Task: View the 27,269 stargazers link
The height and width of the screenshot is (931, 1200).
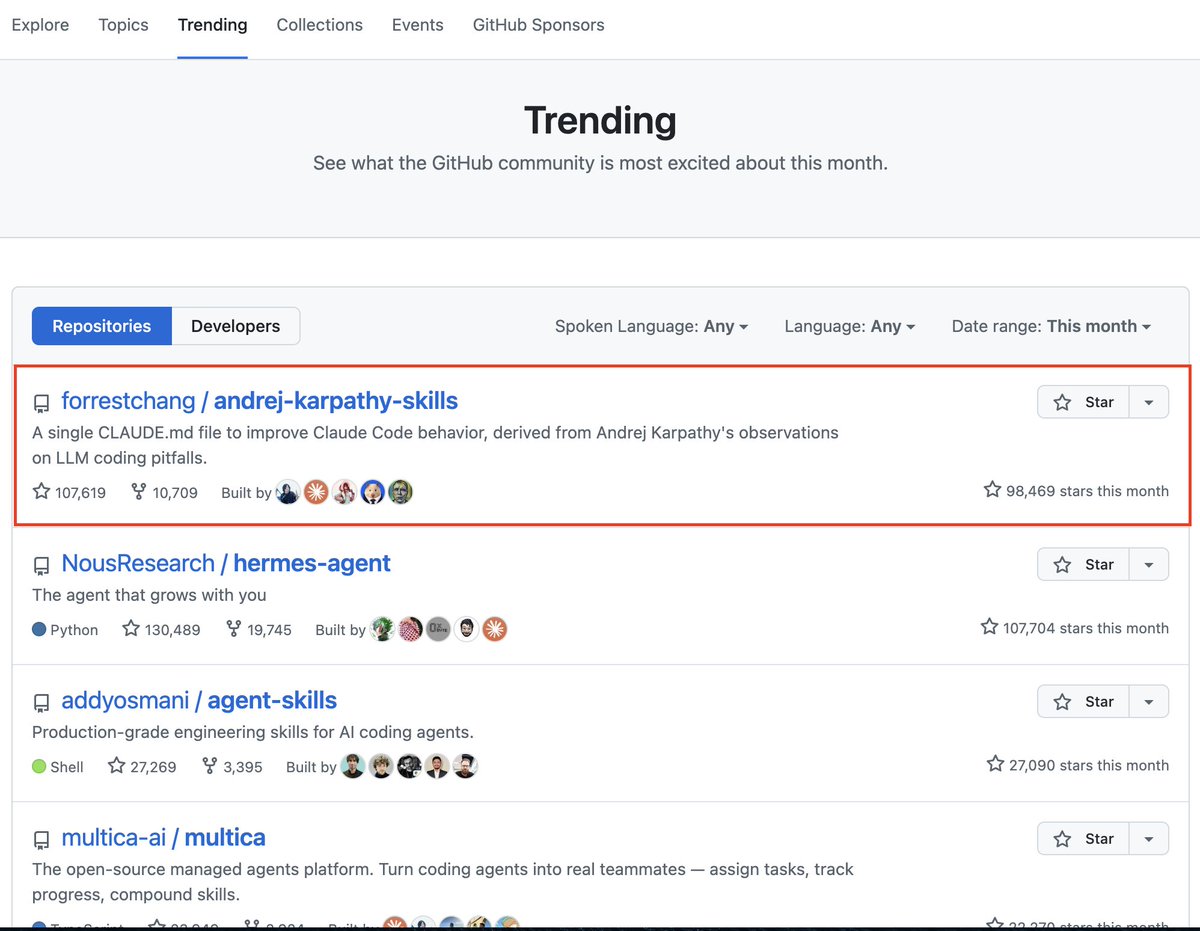Action: [x=142, y=766]
